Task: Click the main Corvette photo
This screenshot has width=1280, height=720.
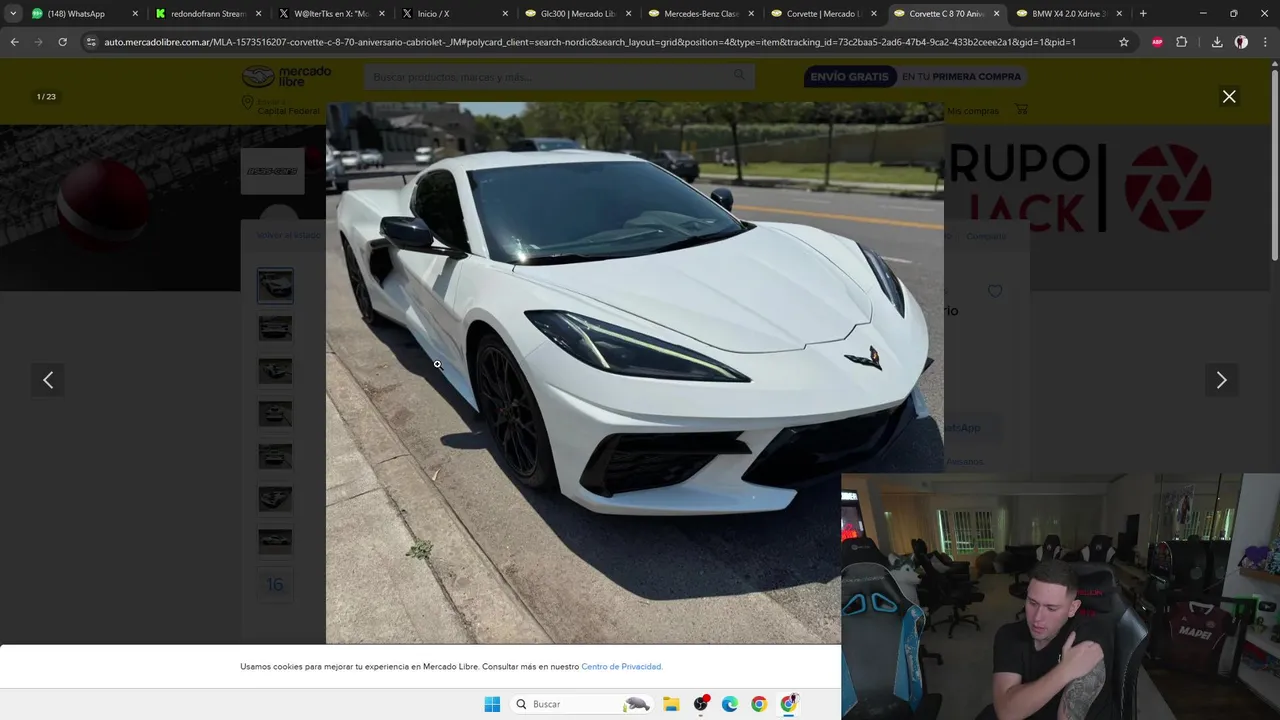Action: [634, 372]
